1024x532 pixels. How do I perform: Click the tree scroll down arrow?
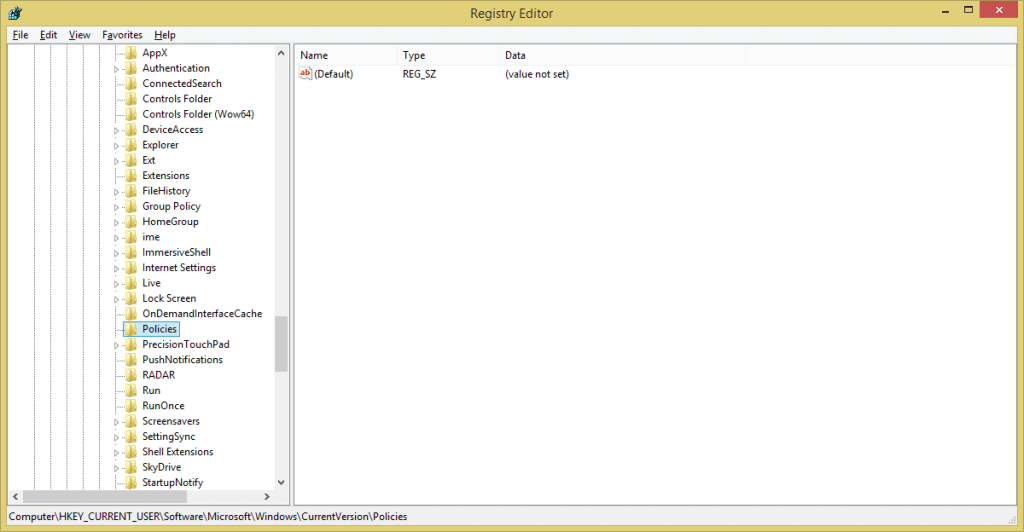coord(281,482)
